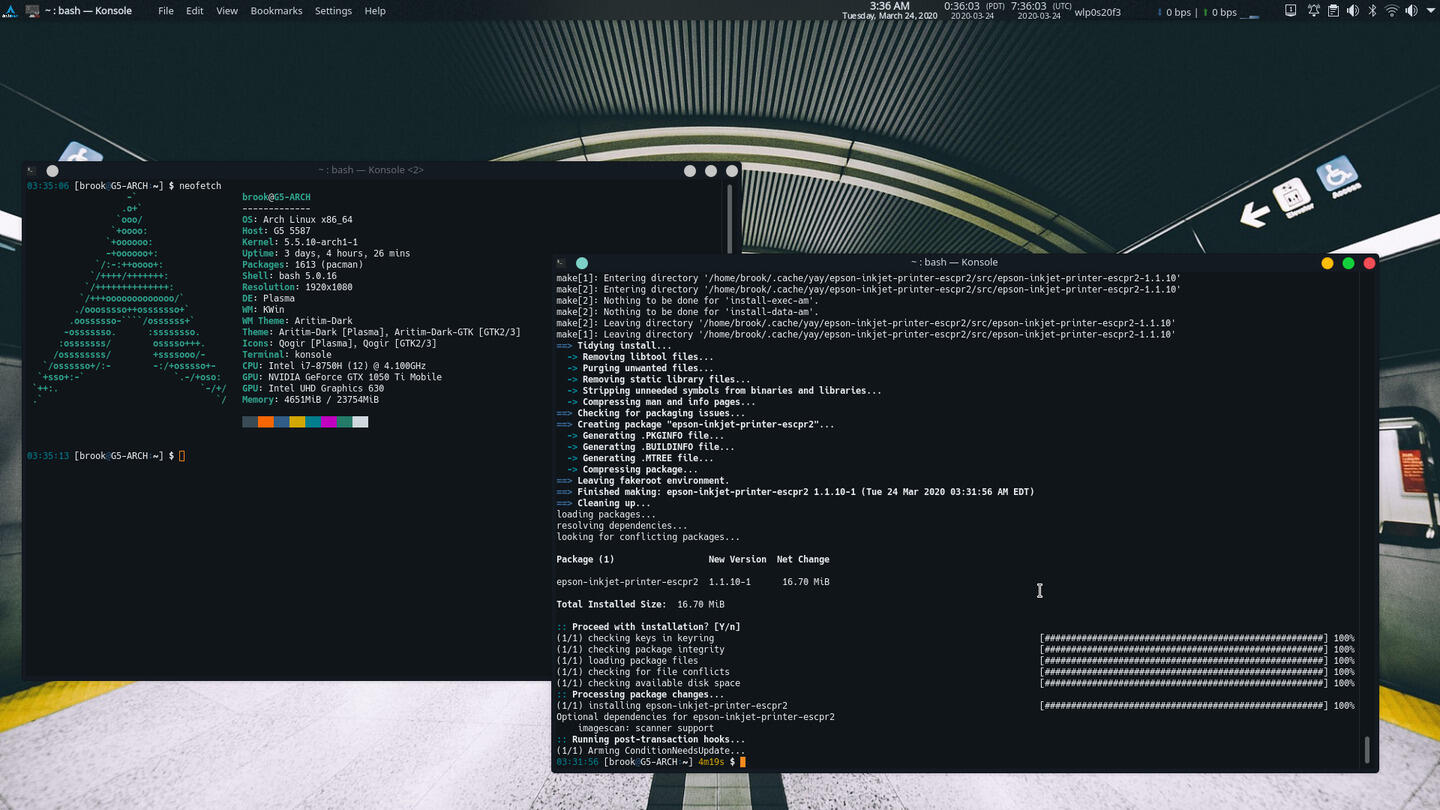Click the front Konsole titlebar terminal icon

tap(560, 263)
